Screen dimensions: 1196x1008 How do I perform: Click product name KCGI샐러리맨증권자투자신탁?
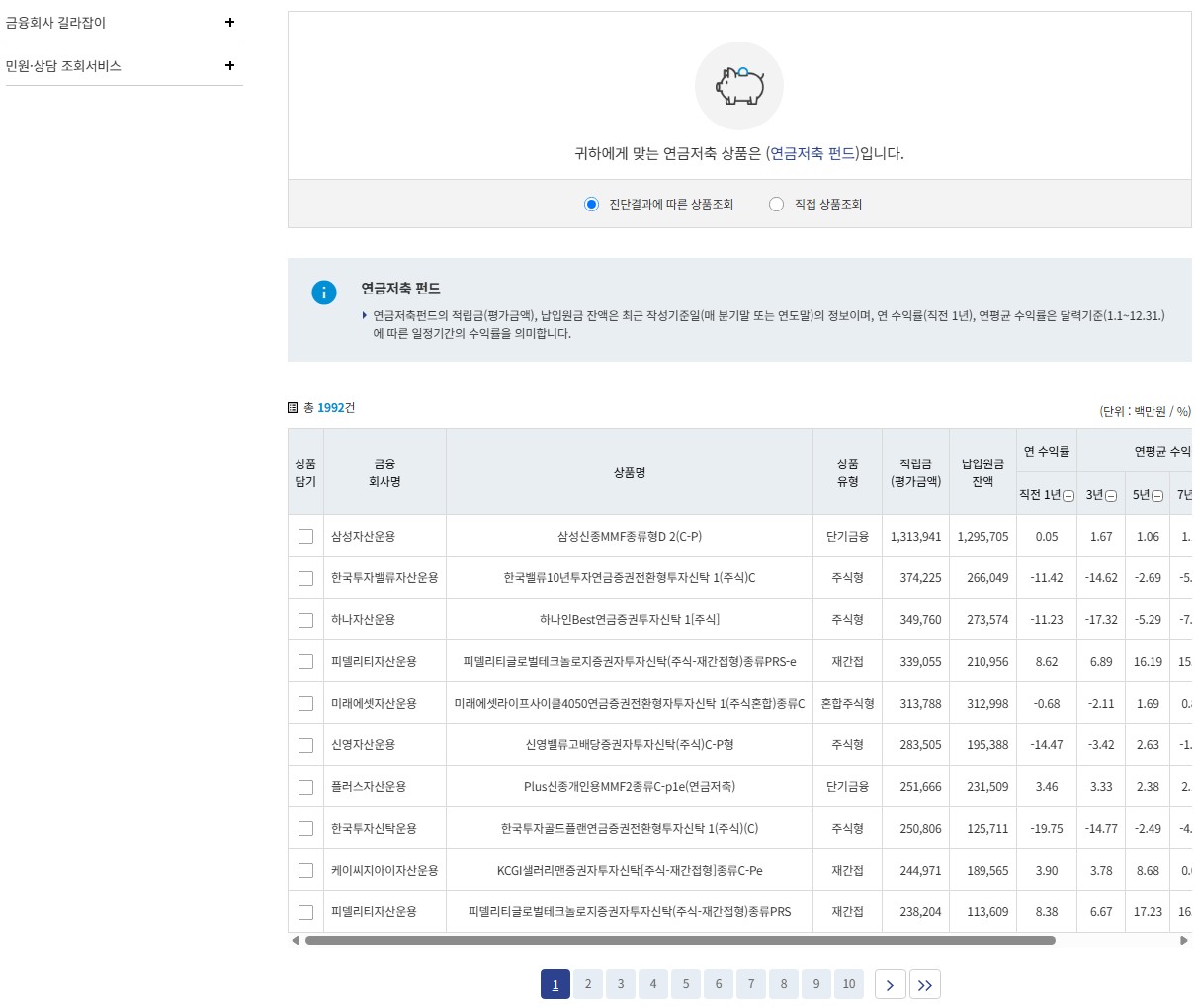630,871
